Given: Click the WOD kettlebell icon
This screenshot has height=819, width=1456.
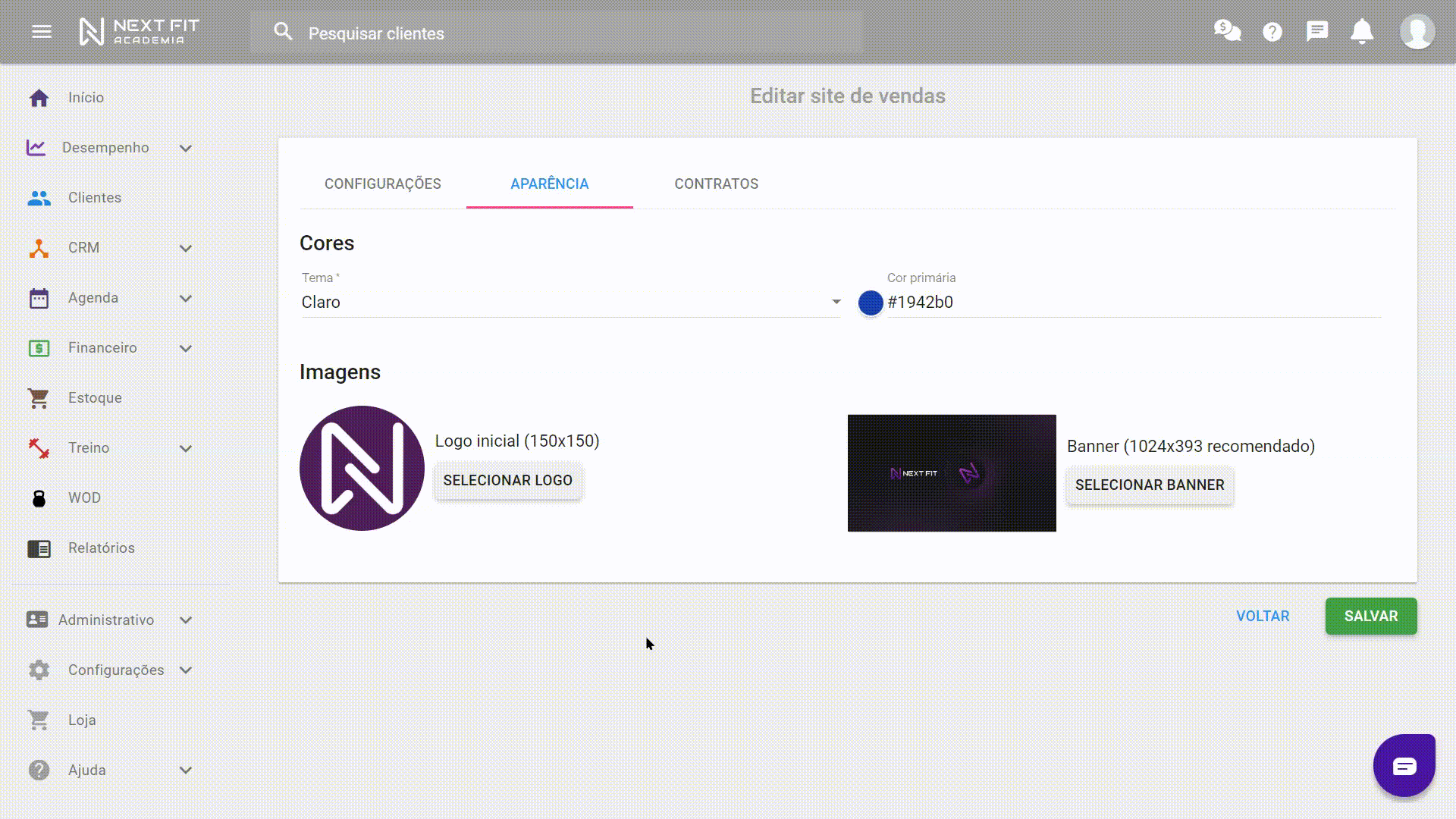Looking at the screenshot, I should (39, 498).
